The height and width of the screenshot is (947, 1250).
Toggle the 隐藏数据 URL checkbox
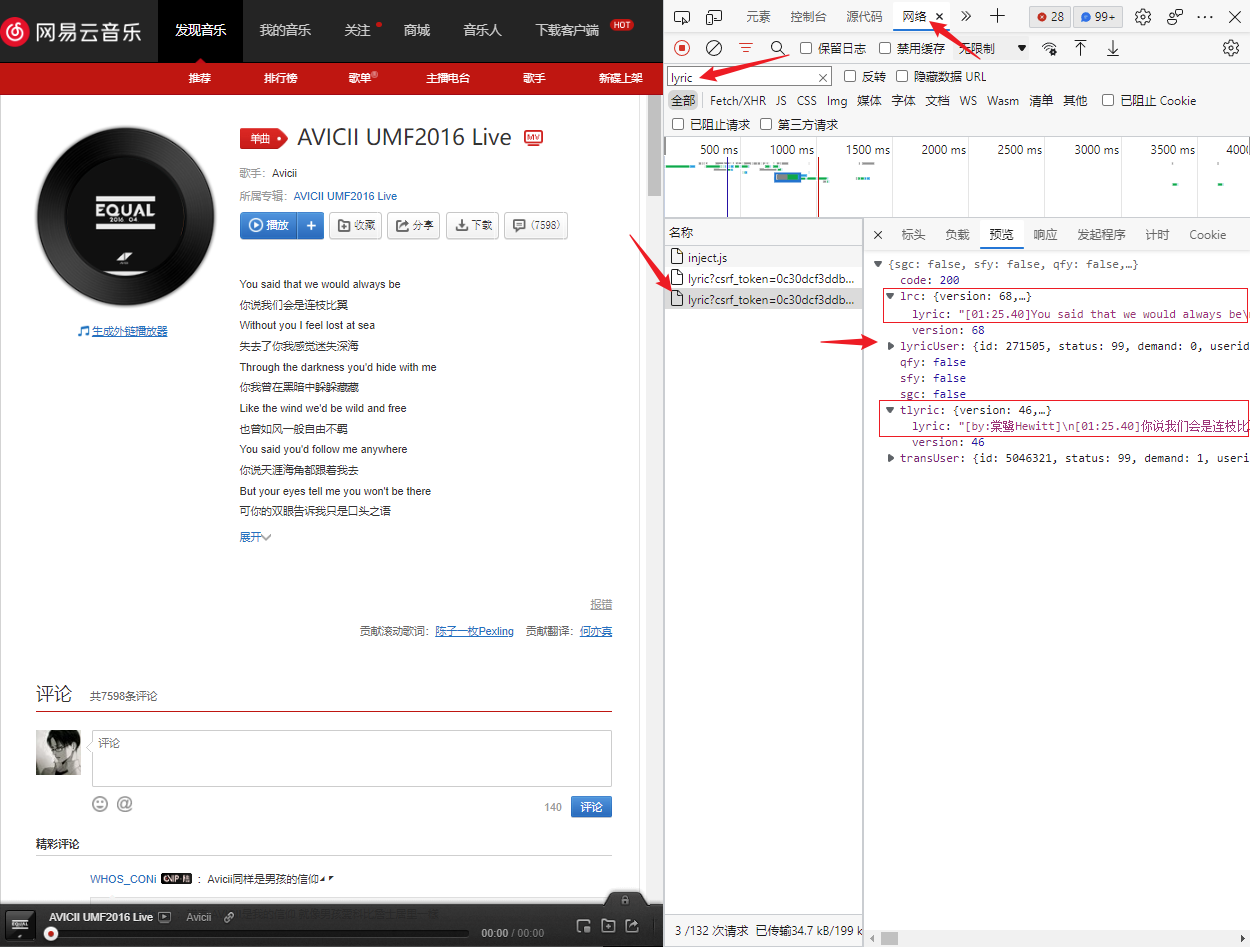903,76
